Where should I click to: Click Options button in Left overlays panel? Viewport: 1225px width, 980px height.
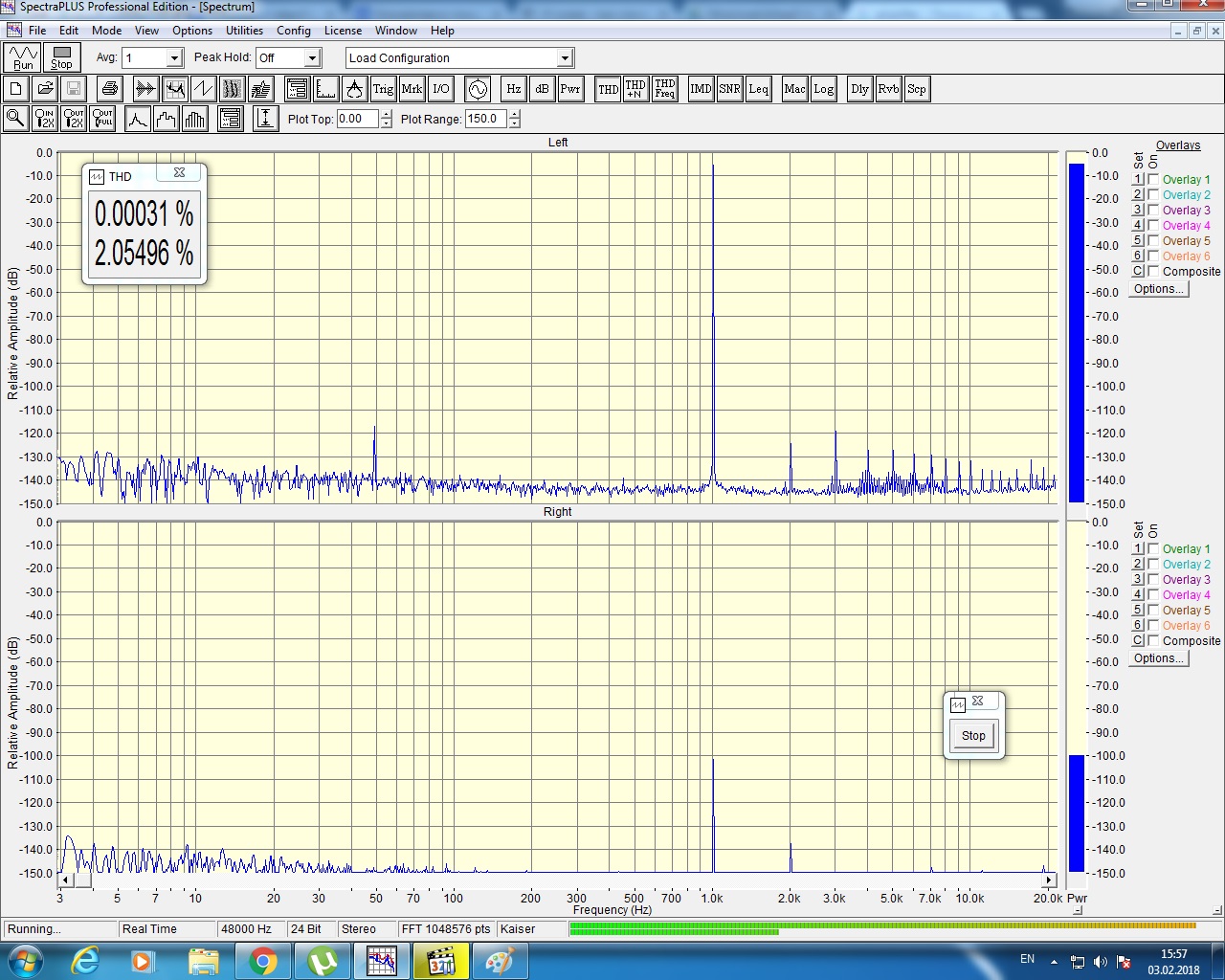pyautogui.click(x=1159, y=288)
